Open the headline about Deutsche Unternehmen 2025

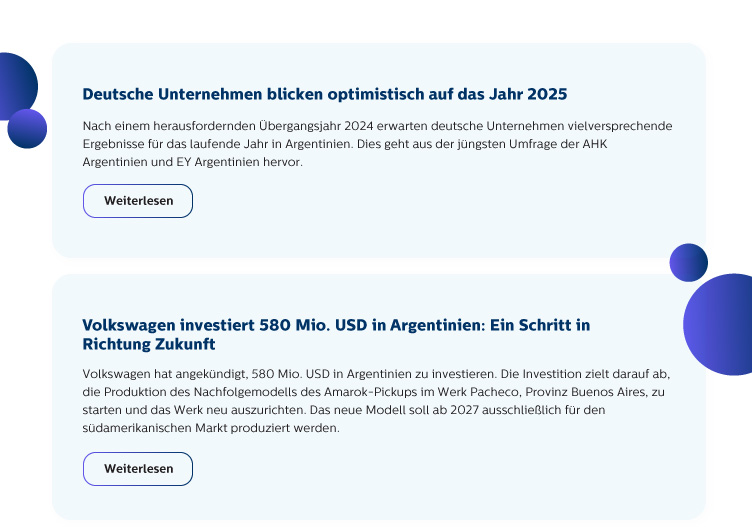point(324,94)
